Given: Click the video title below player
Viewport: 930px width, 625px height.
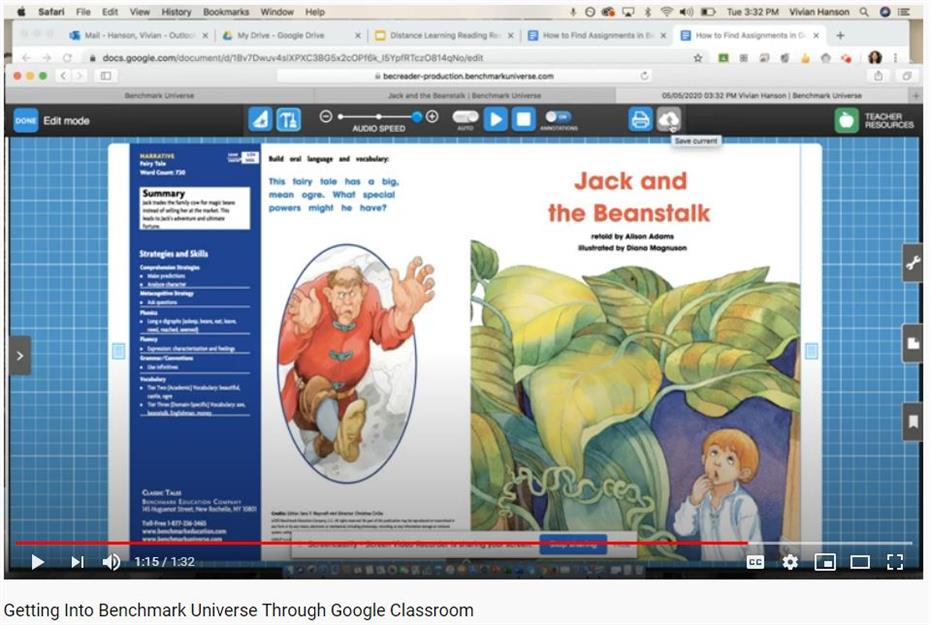Looking at the screenshot, I should tap(239, 610).
